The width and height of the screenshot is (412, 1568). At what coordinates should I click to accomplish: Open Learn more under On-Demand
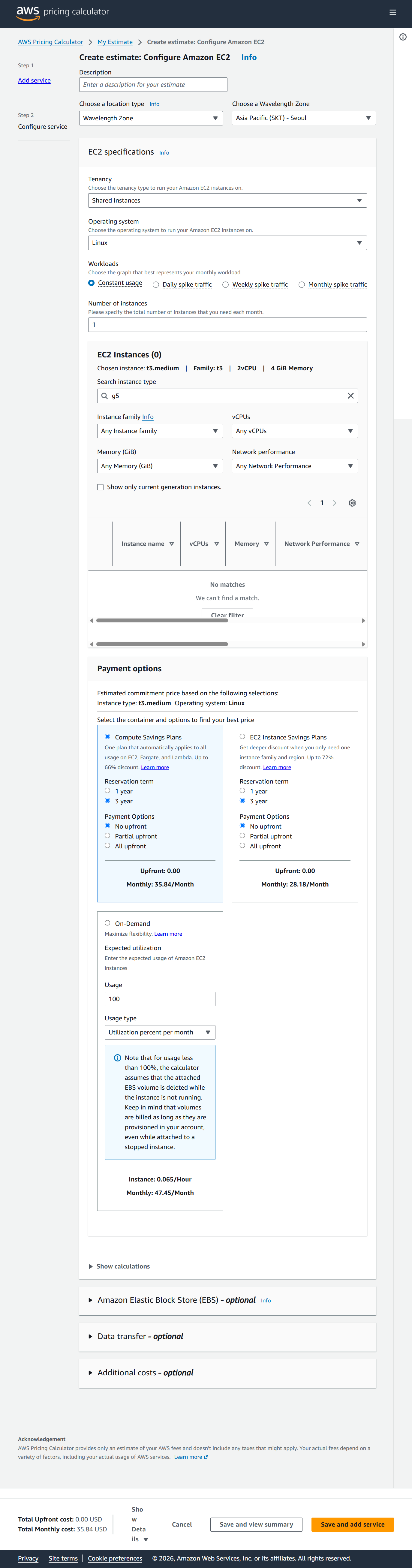point(168,934)
